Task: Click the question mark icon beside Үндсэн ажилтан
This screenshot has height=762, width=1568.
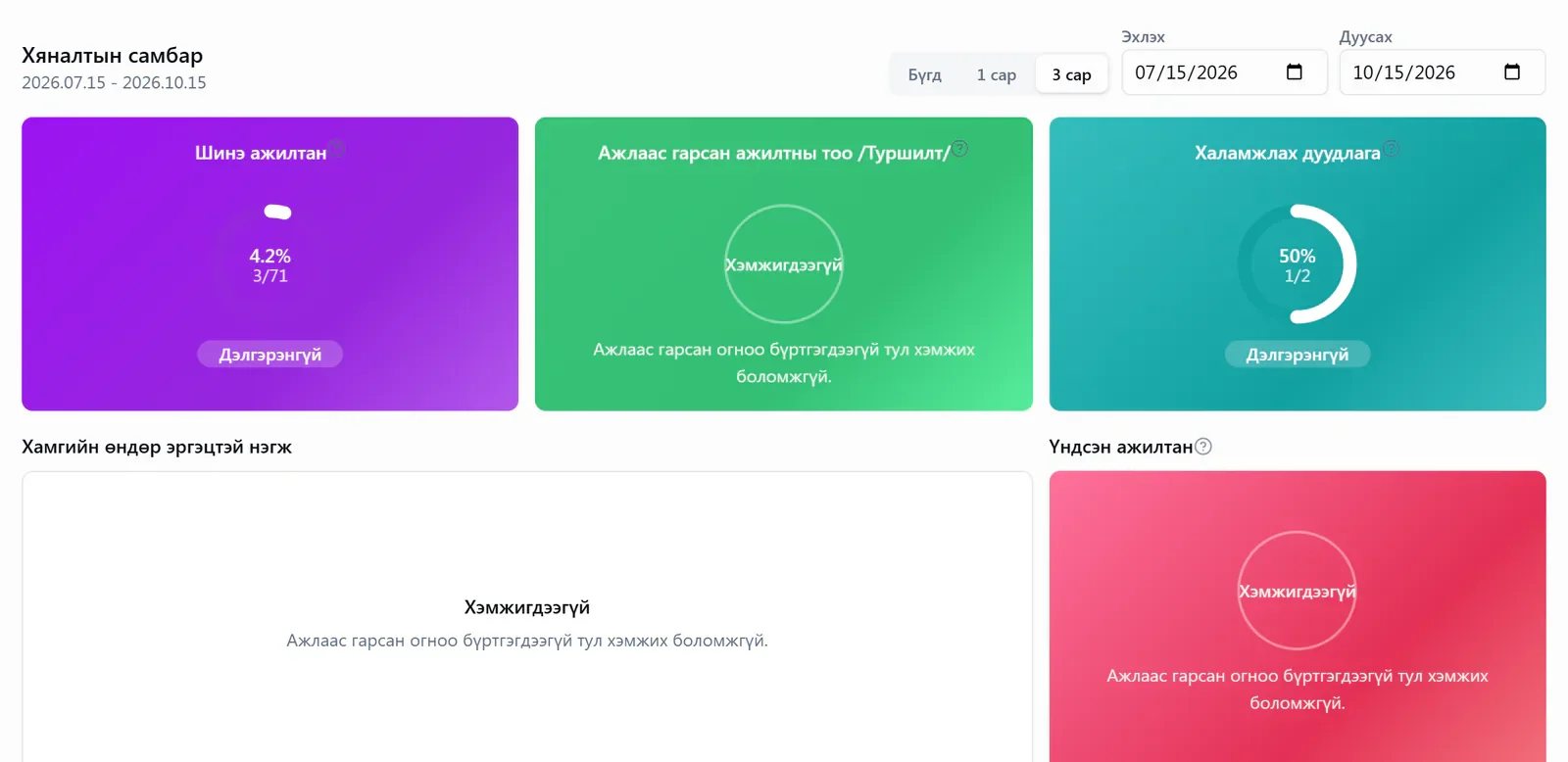Action: pyautogui.click(x=1203, y=447)
